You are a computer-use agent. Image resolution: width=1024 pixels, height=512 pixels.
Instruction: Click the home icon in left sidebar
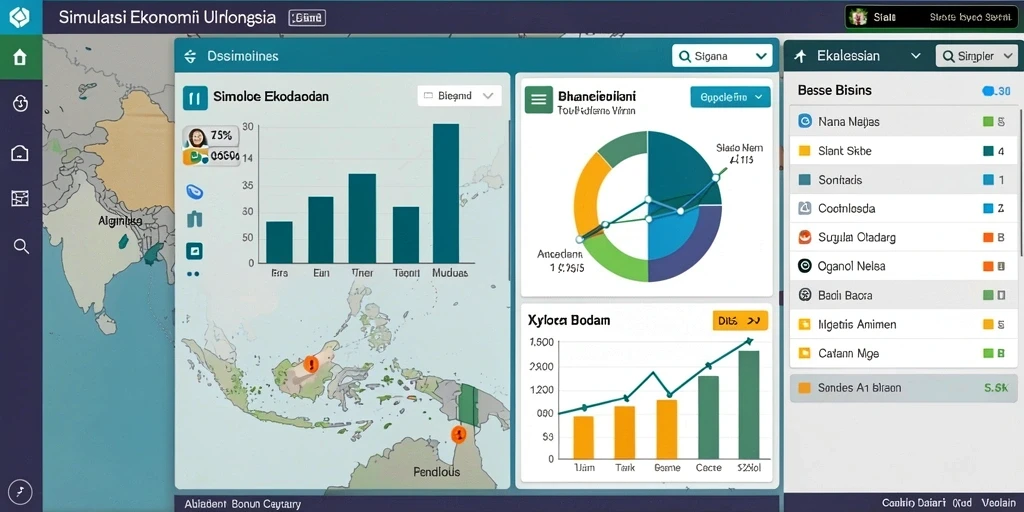pos(20,57)
